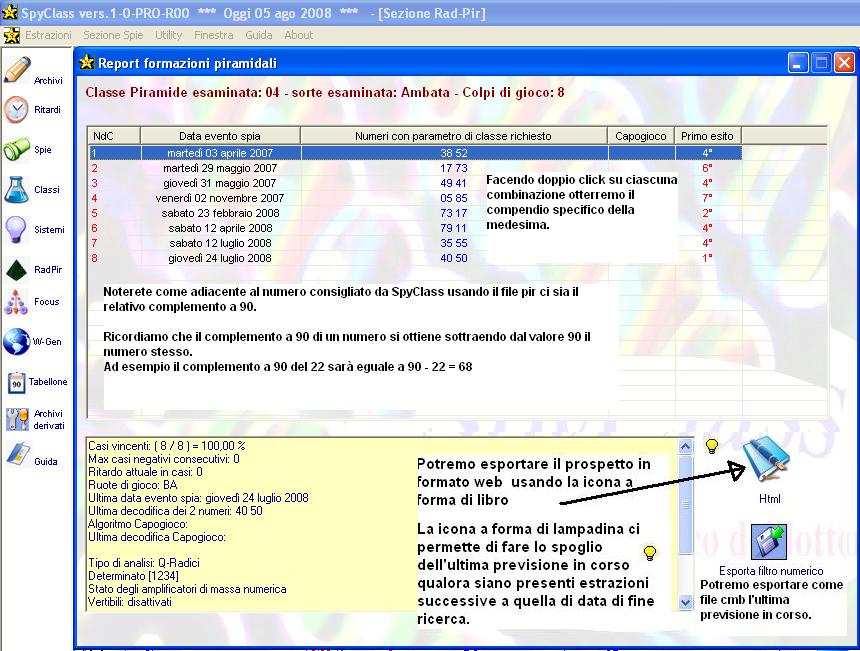This screenshot has width=860, height=651.
Task: Click the star icon left of Estrazioni menu
Action: 12,36
